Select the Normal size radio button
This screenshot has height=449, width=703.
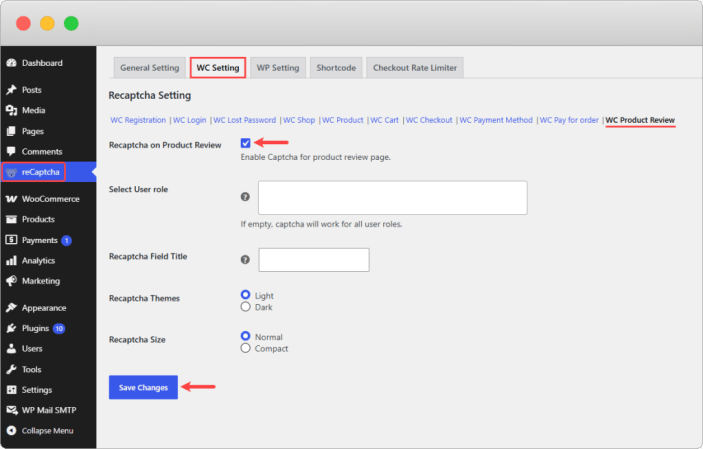pyautogui.click(x=245, y=336)
